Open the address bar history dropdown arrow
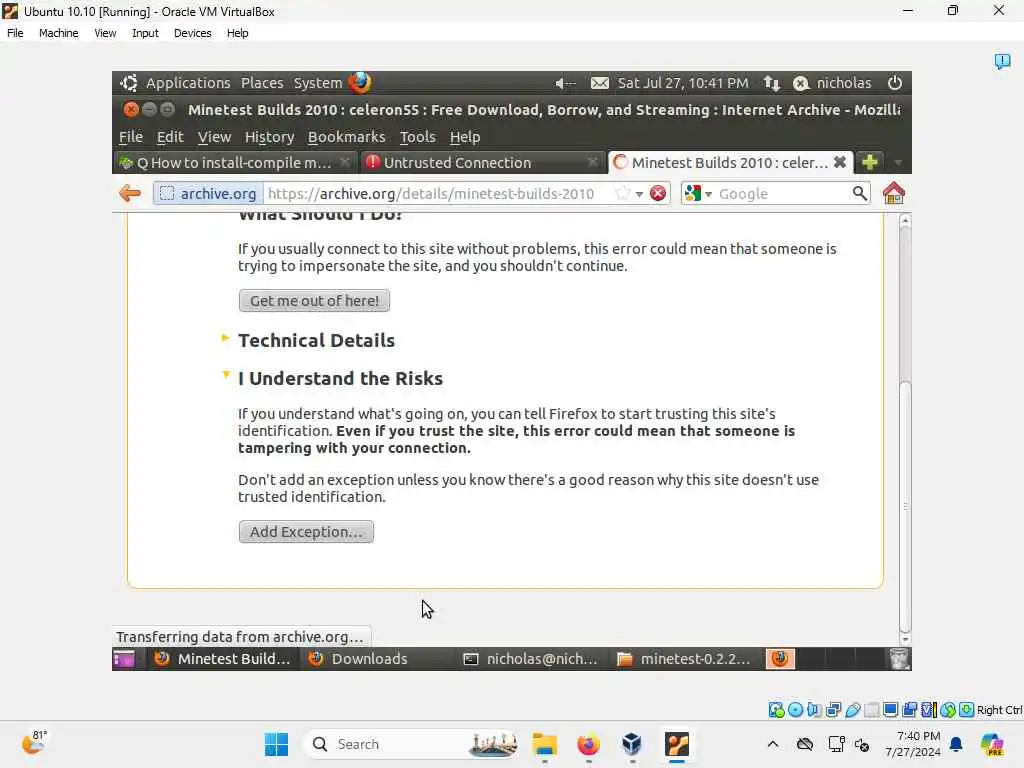This screenshot has height=768, width=1024. pyautogui.click(x=639, y=194)
